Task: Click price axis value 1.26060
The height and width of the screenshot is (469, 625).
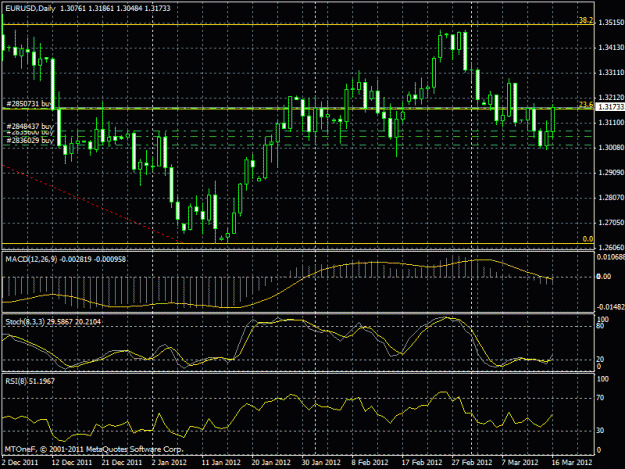Action: pos(611,247)
